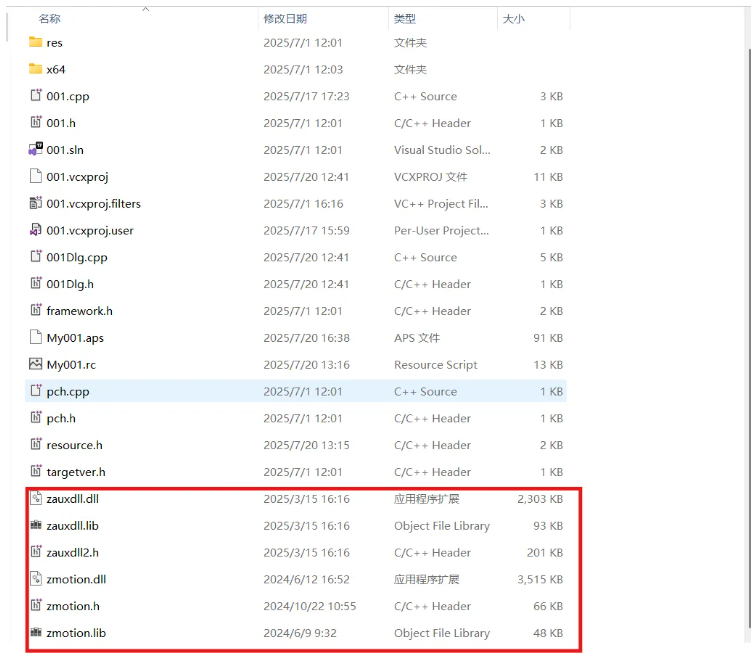
Task: Click the 001.h header file icon
Action: pyautogui.click(x=36, y=122)
